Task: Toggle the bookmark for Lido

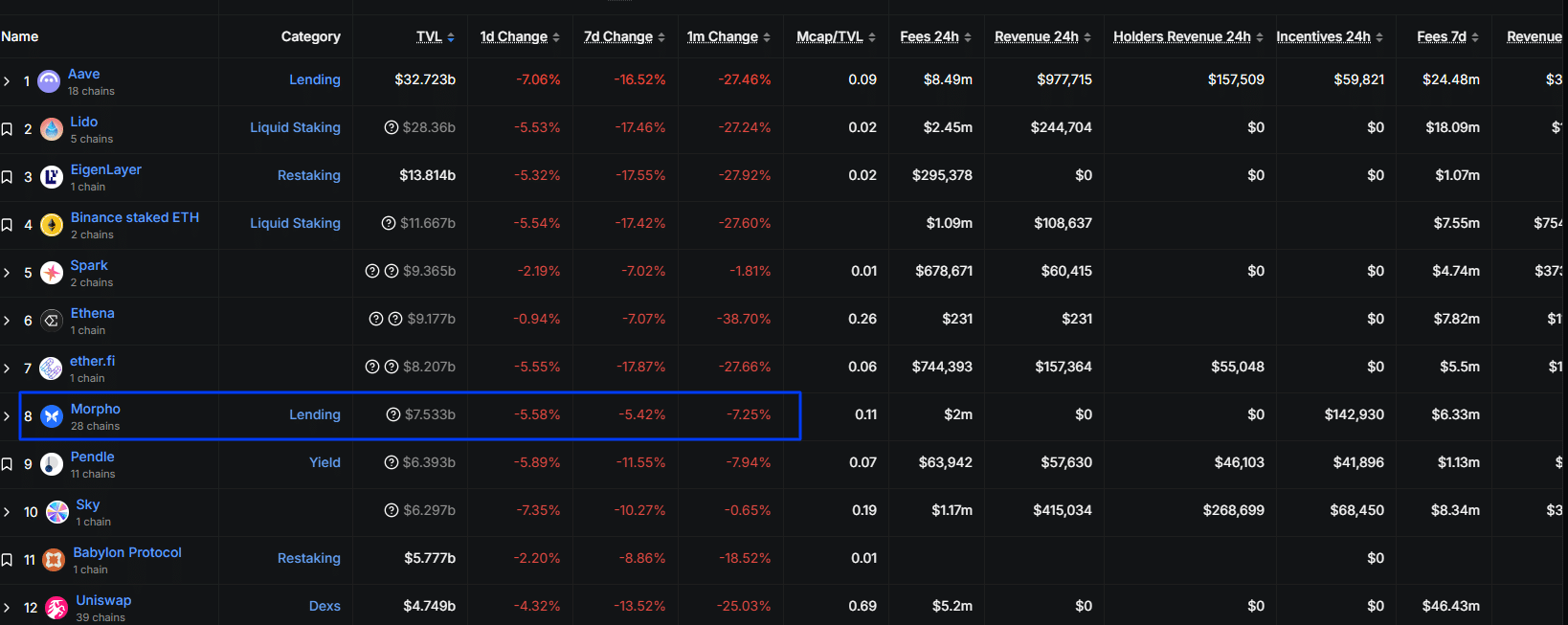Action: (x=7, y=129)
